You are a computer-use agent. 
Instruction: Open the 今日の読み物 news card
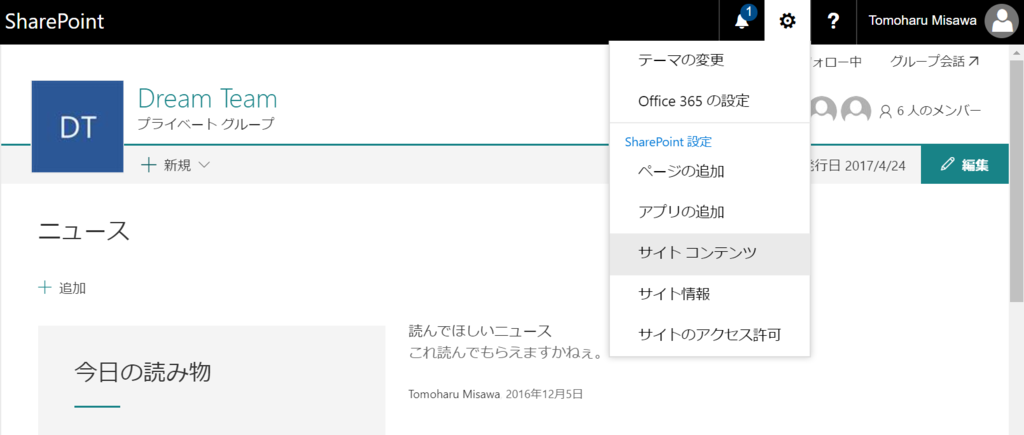tap(212, 380)
